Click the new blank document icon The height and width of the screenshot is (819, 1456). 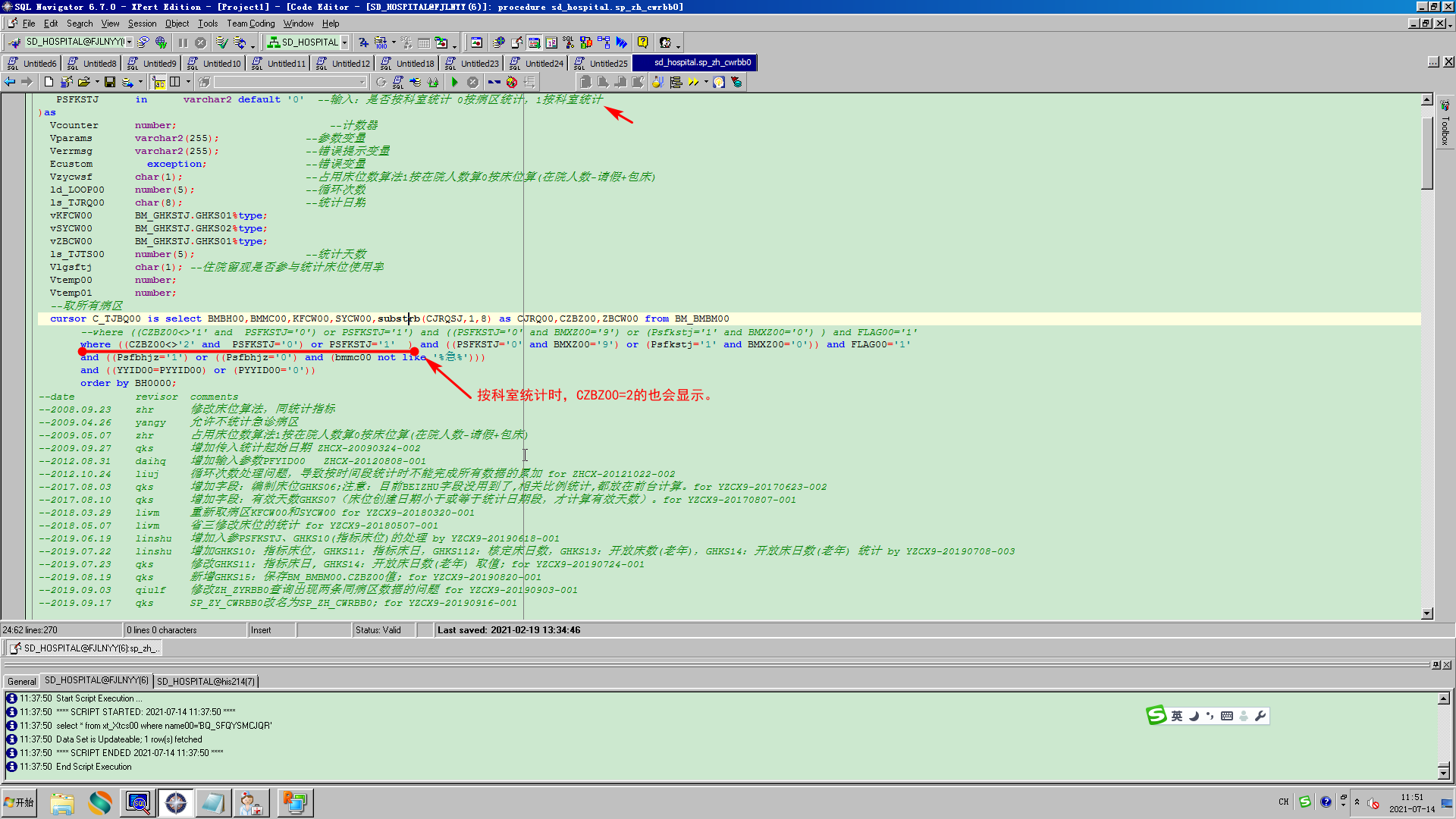coord(49,82)
